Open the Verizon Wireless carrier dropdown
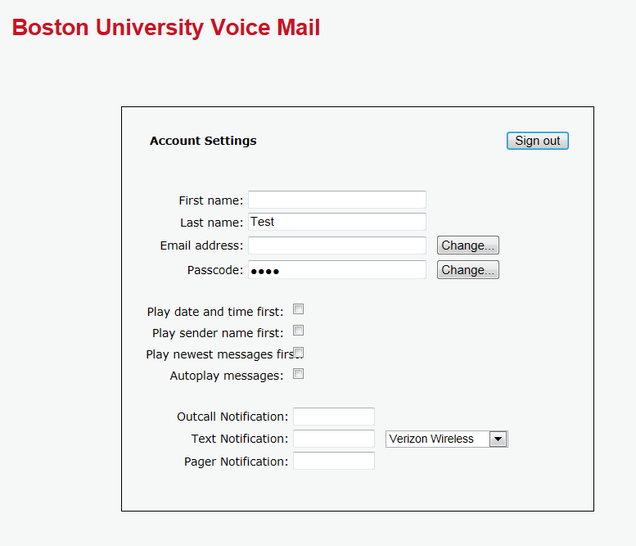This screenshot has height=546, width=636. [x=447, y=439]
